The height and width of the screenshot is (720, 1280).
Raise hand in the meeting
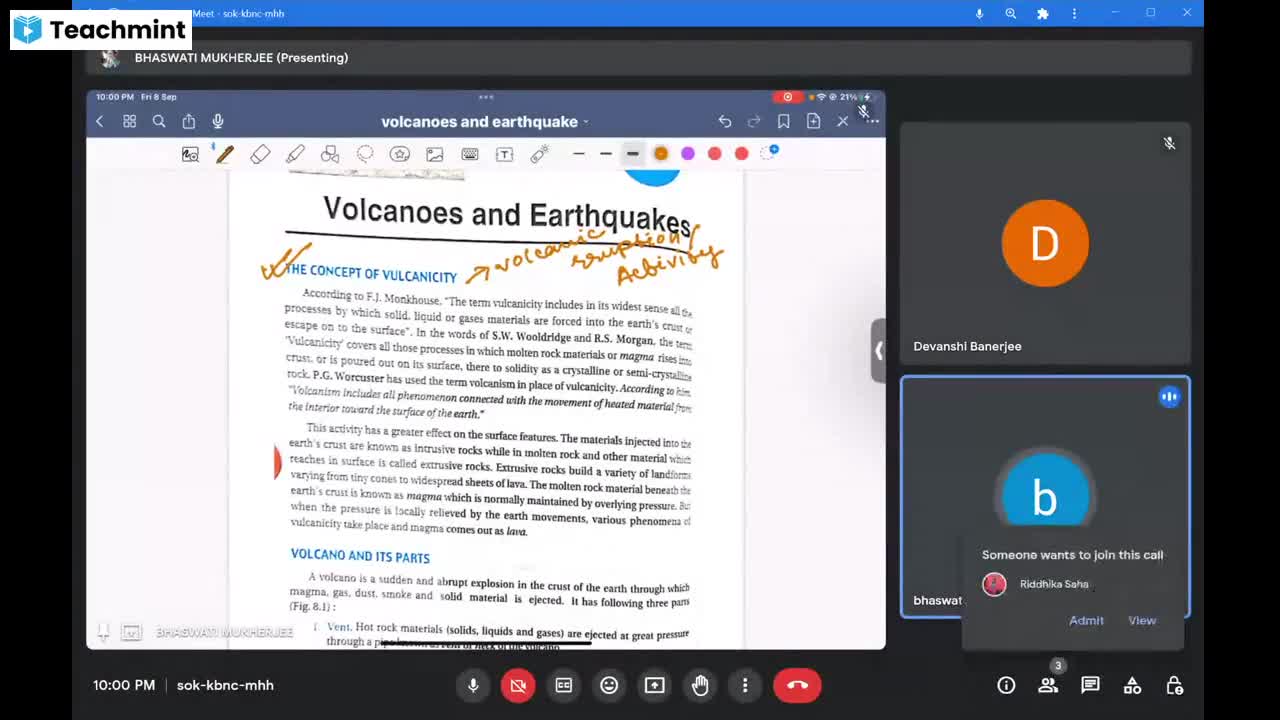click(x=700, y=685)
